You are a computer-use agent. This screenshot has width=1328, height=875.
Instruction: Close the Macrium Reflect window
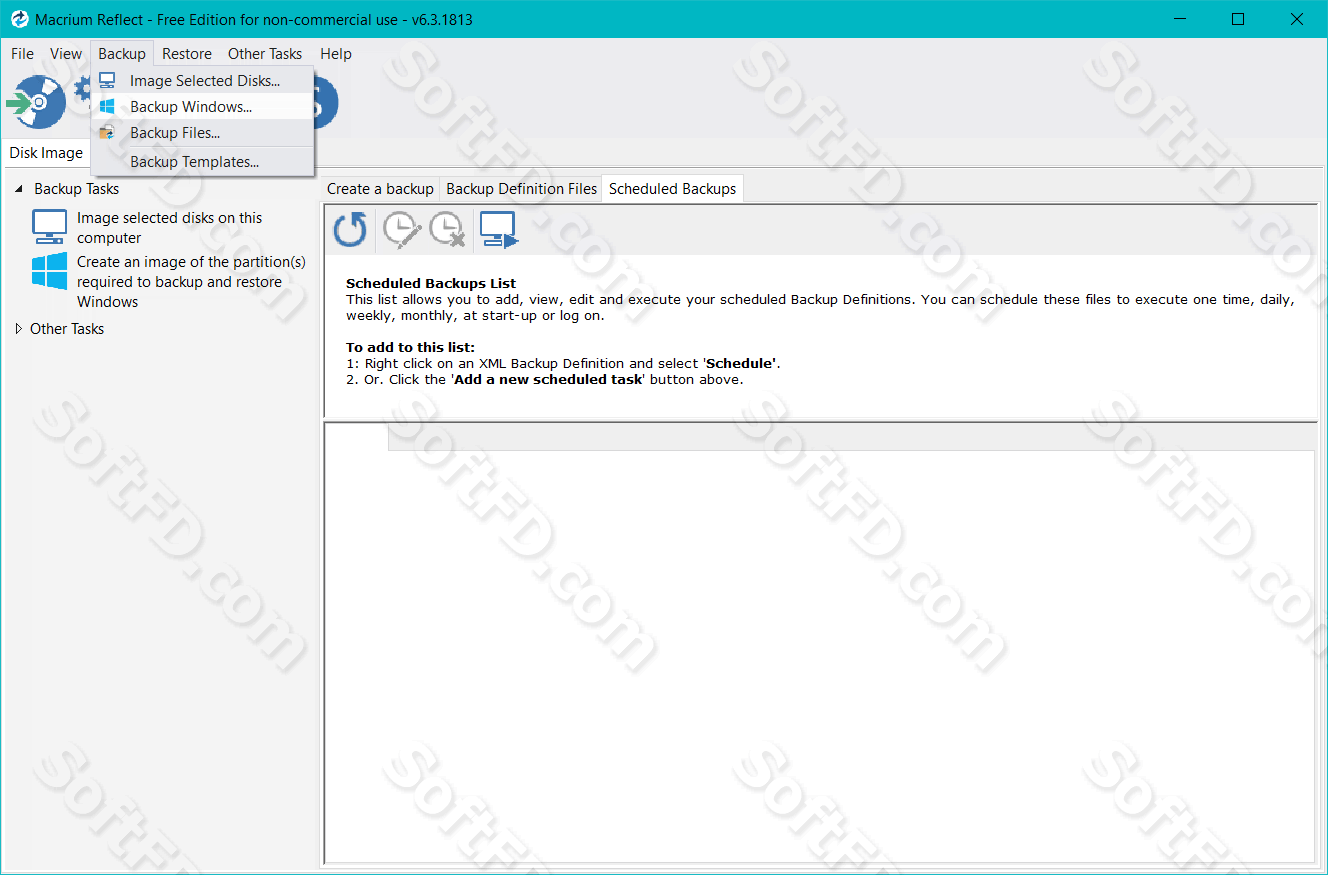[1297, 19]
